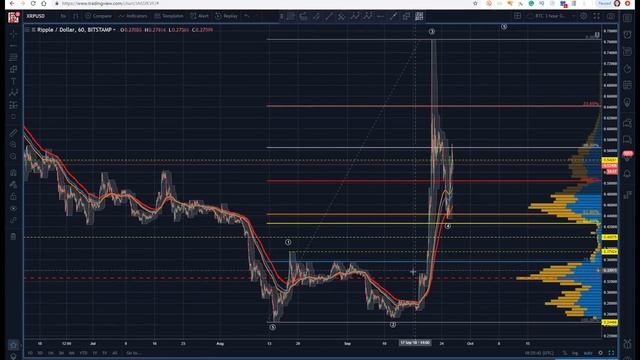Reload the browser page
The height and width of the screenshot is (360, 640).
(33, 3)
